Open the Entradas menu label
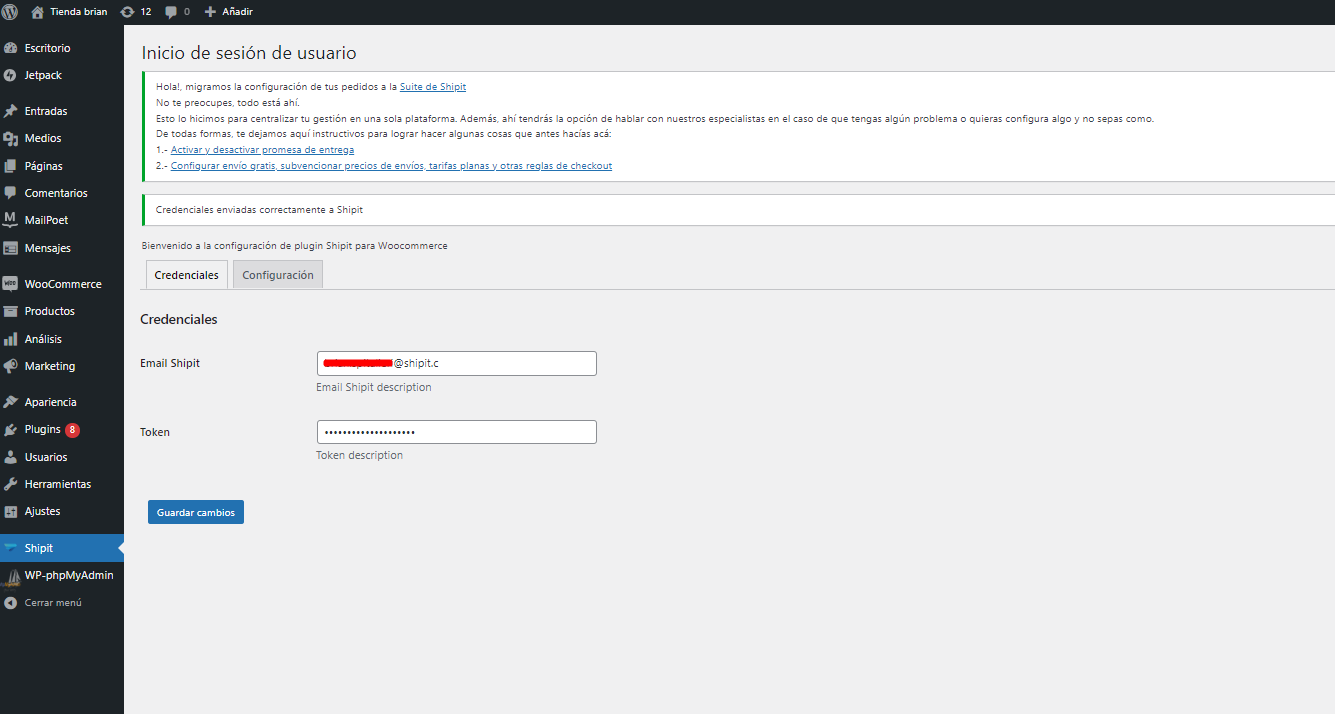The height and width of the screenshot is (714, 1335). pyautogui.click(x=46, y=111)
